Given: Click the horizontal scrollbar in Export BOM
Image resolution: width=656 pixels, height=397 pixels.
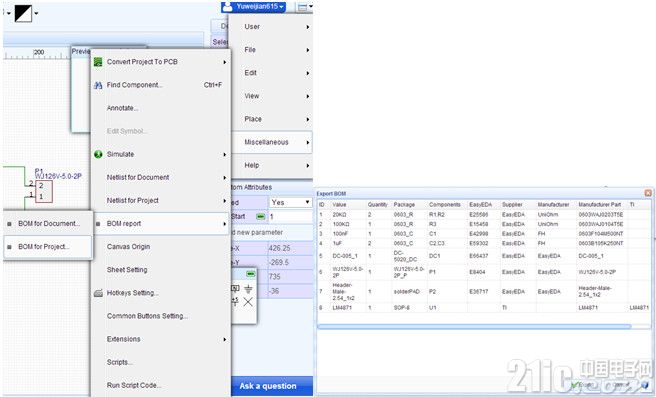Looking at the screenshot, I should click(x=474, y=326).
